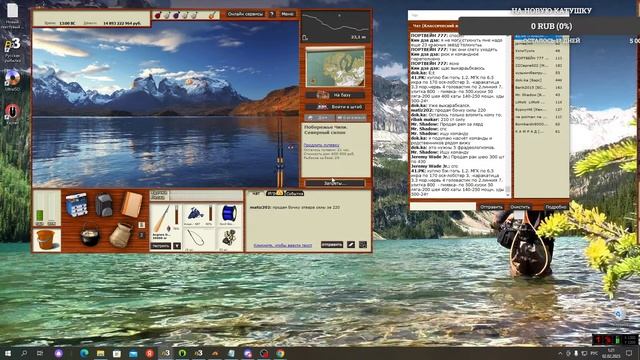The height and width of the screenshot is (360, 640).
Task: Switch to the Чат tab
Action: (x=256, y=193)
